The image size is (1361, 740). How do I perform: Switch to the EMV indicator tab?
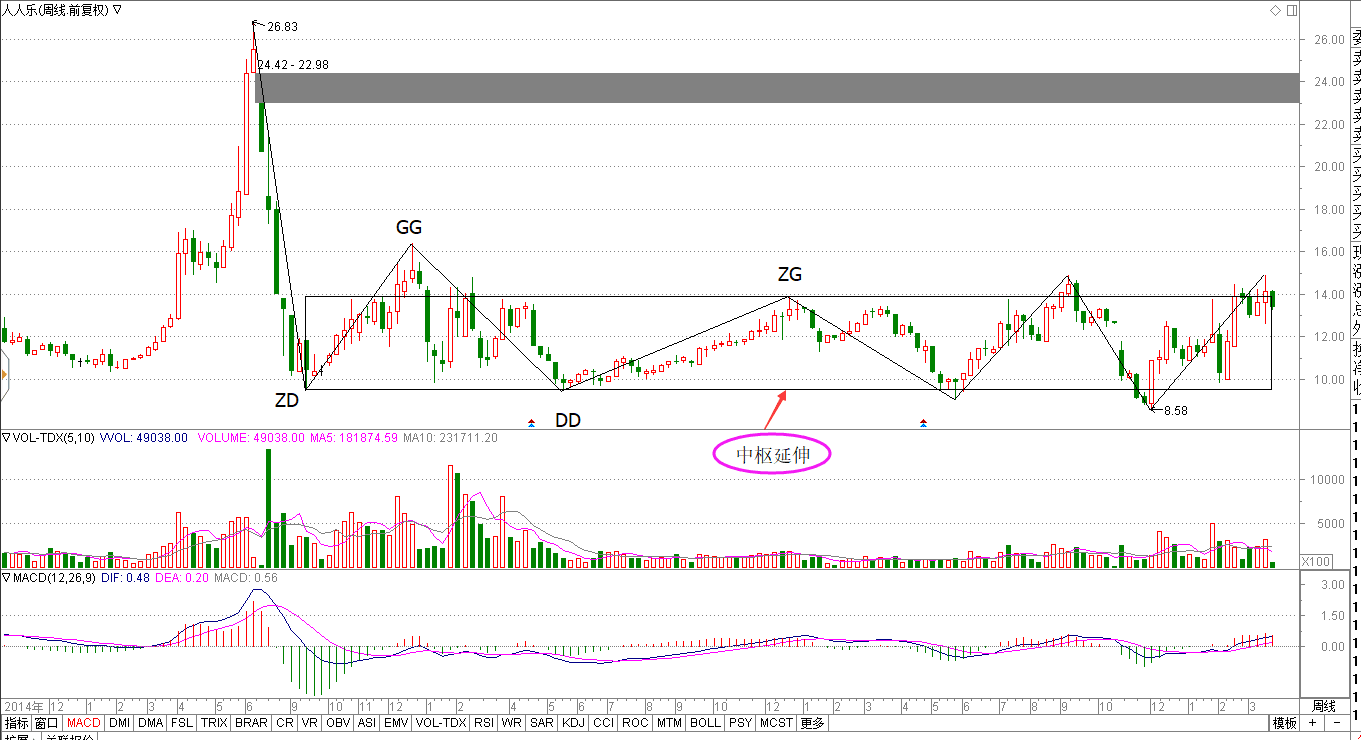tap(396, 723)
